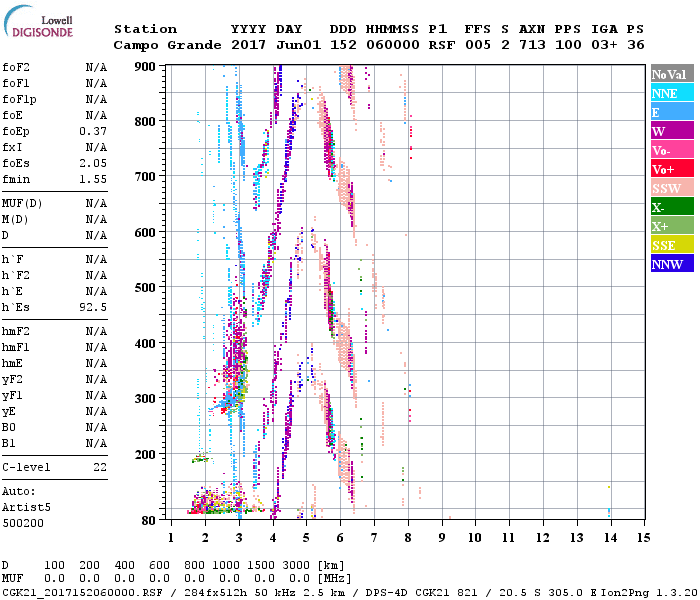Select the E blue legend swatch

point(672,112)
